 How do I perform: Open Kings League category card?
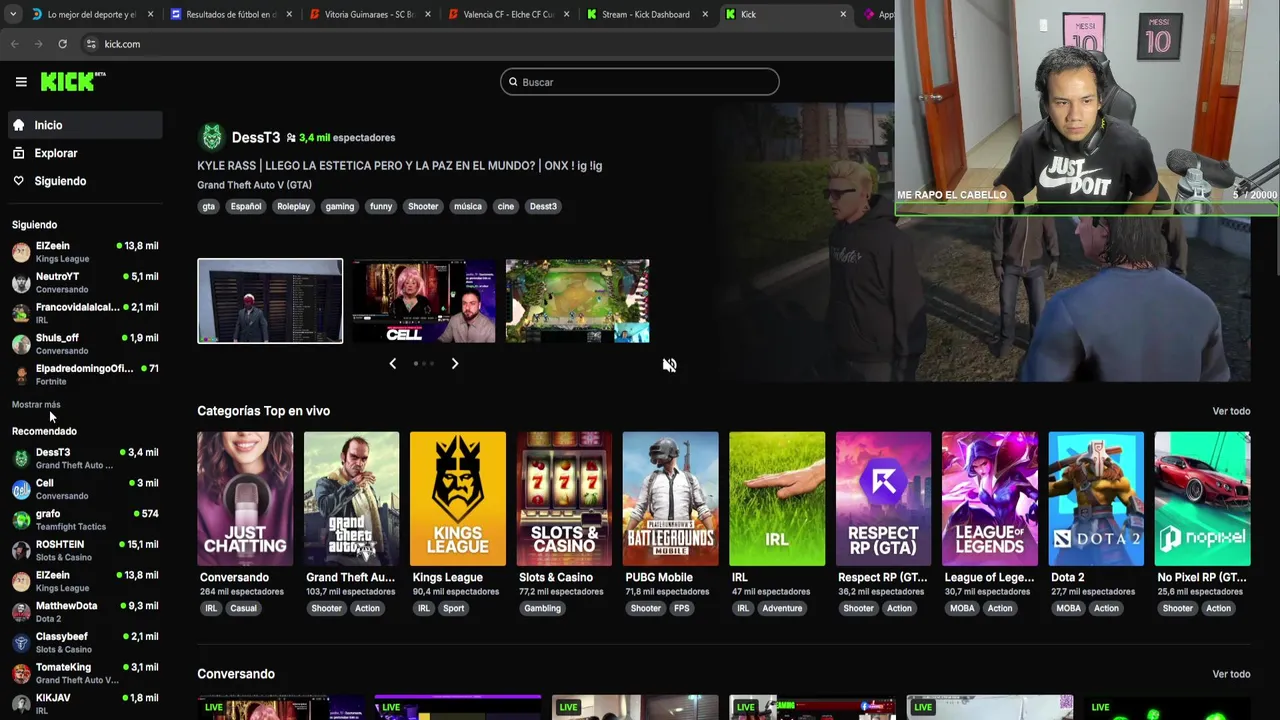[458, 499]
